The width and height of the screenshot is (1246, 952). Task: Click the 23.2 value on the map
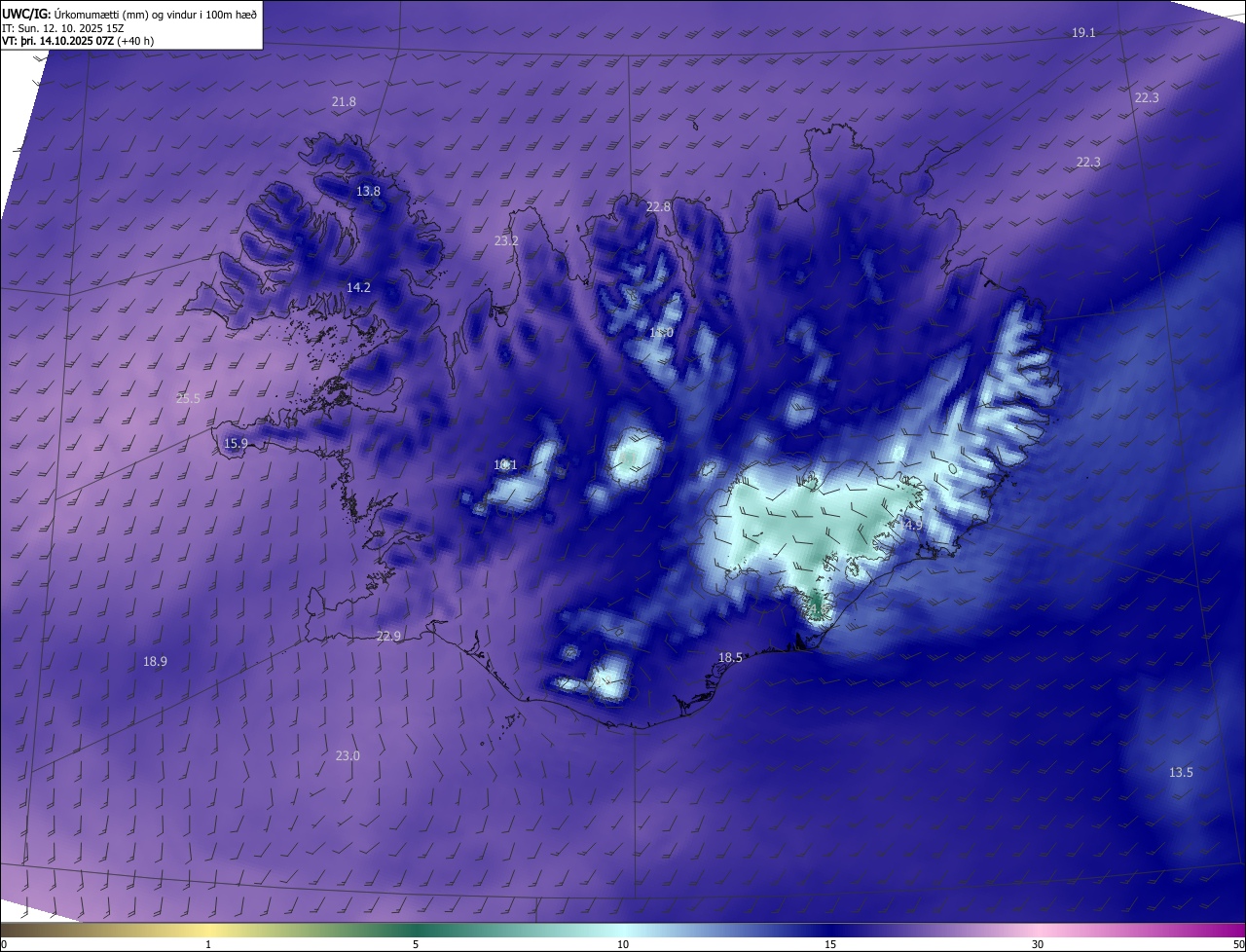click(506, 241)
